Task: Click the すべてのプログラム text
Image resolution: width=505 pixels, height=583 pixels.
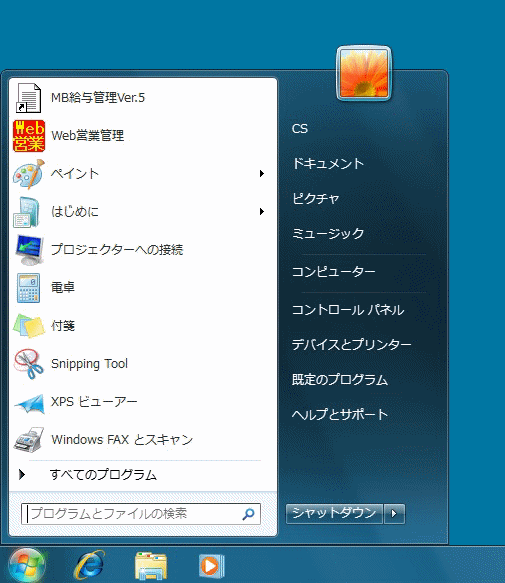Action: [103, 475]
